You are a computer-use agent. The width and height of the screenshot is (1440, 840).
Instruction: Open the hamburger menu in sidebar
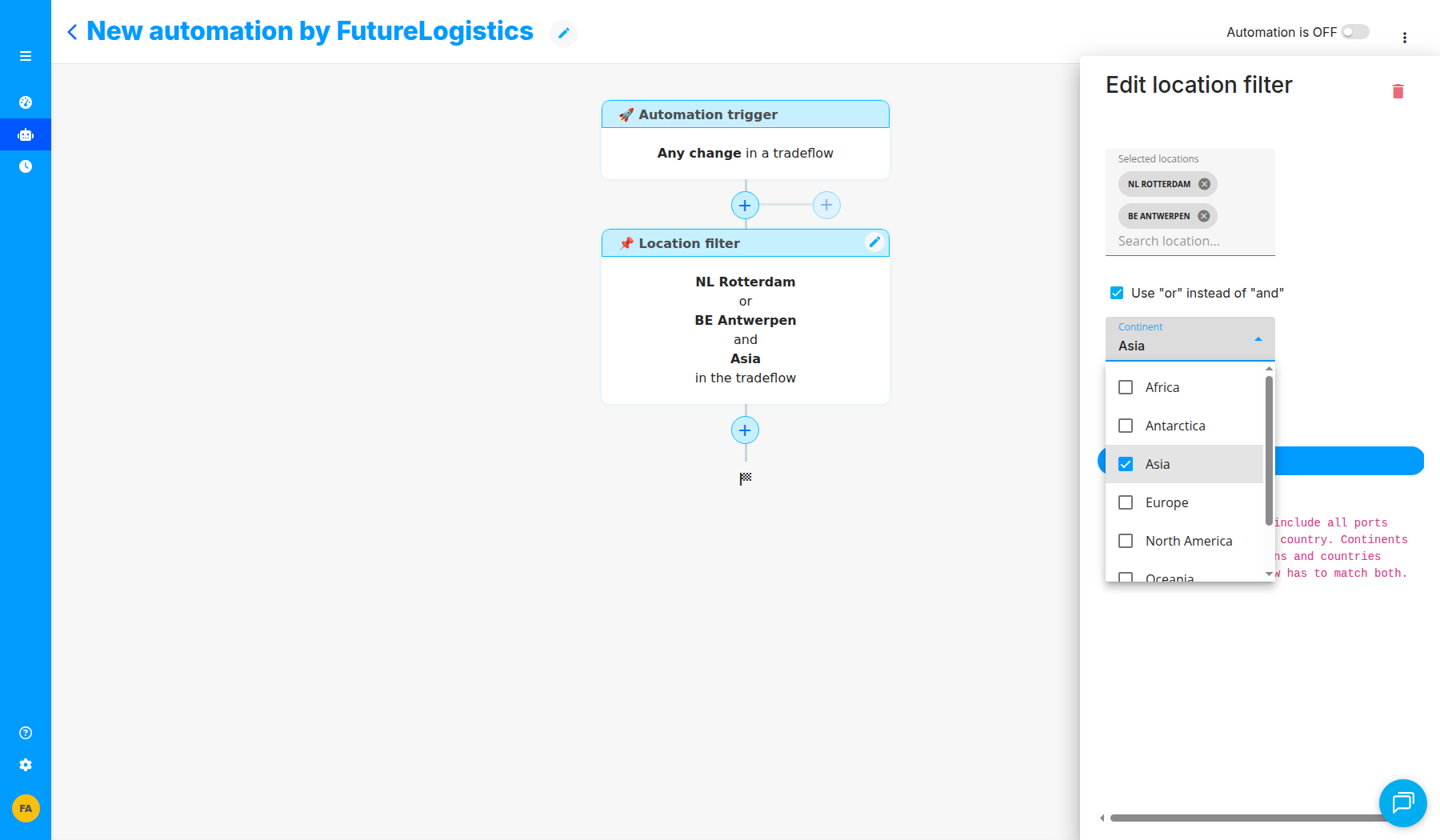[x=26, y=56]
